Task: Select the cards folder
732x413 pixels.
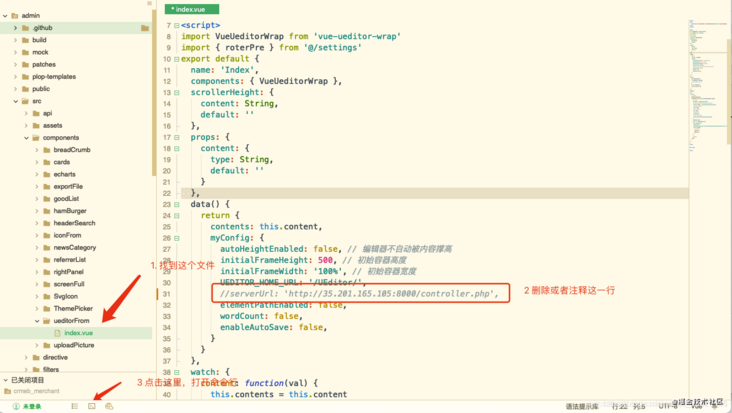Action: point(62,162)
